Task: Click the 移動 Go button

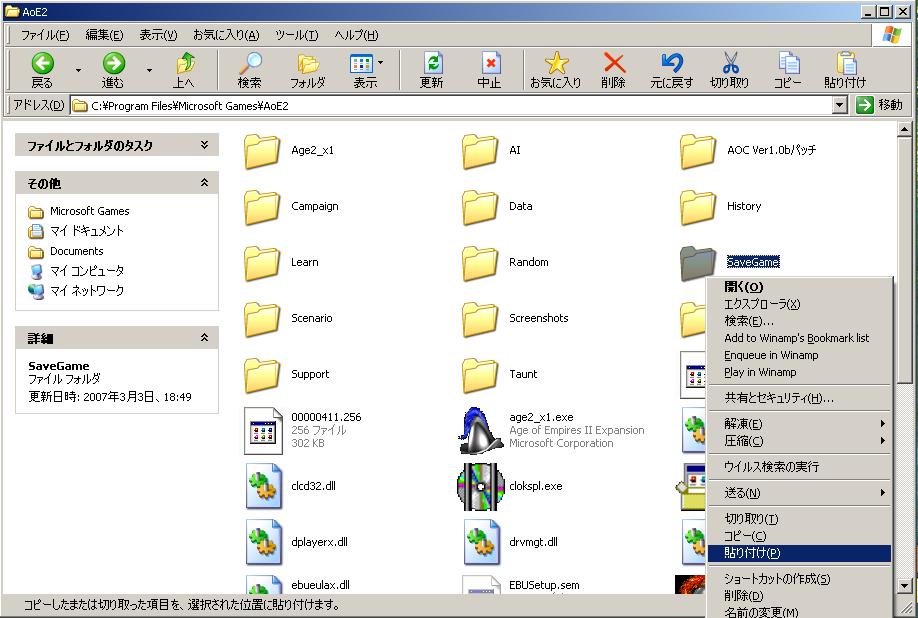Action: click(x=879, y=105)
